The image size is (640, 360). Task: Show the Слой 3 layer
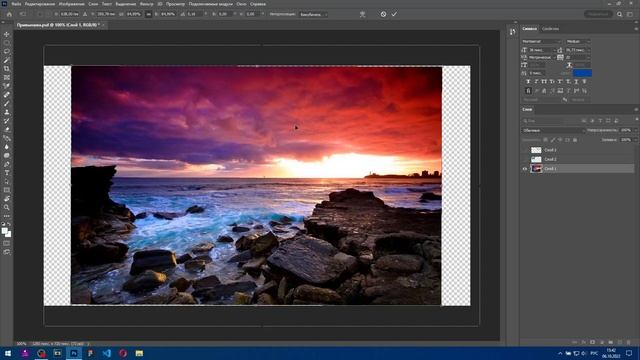pos(525,150)
